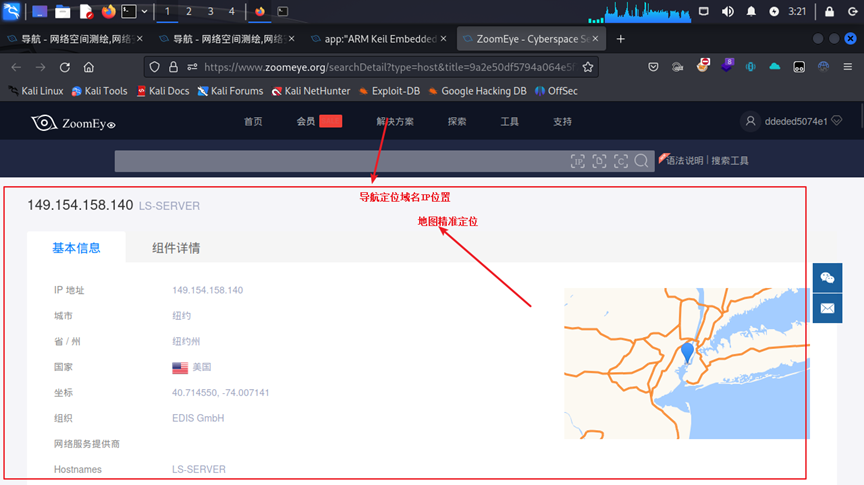Open a new browser tab
This screenshot has width=864, height=485.
(x=620, y=39)
